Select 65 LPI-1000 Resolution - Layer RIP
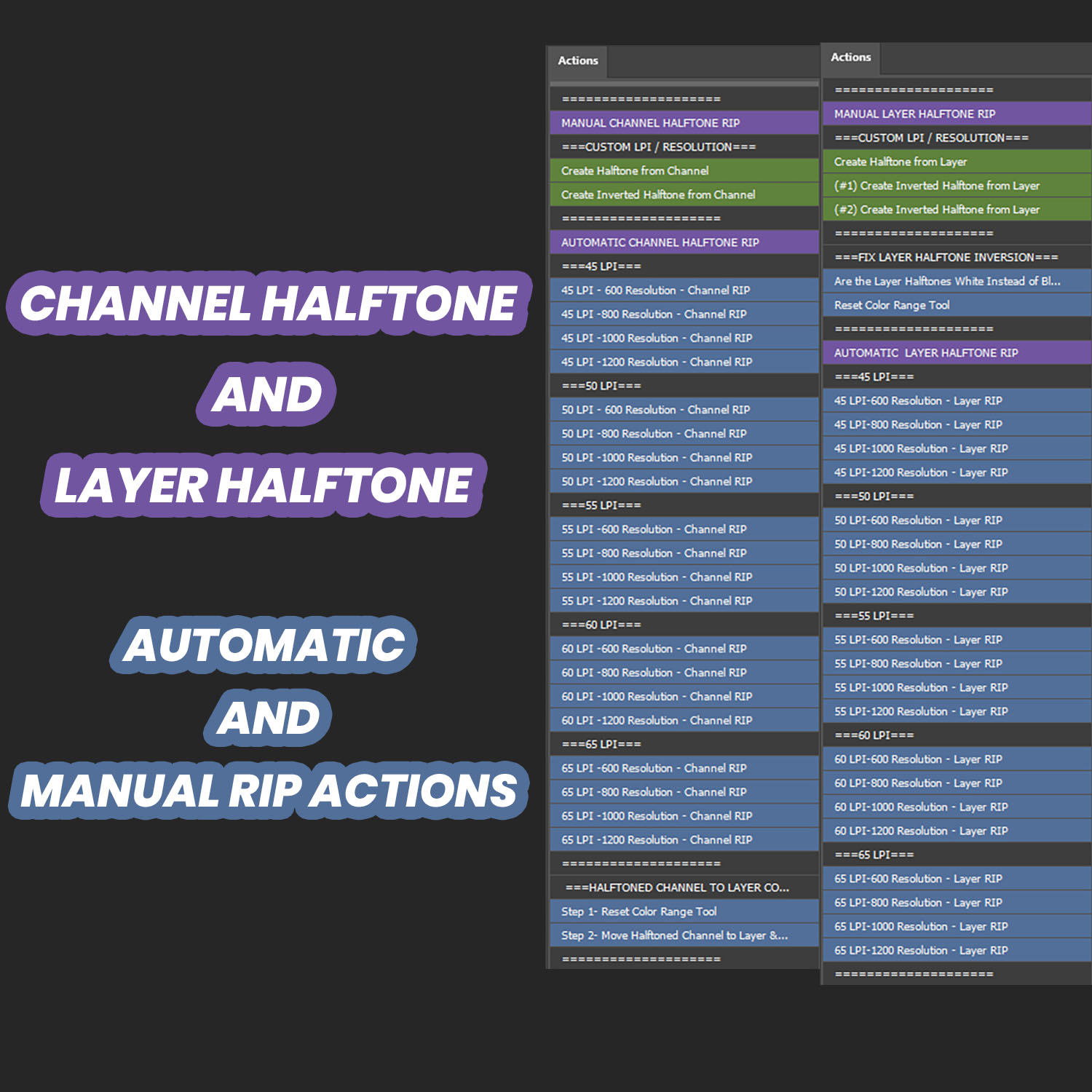This screenshot has width=1092, height=1092. pos(957,926)
